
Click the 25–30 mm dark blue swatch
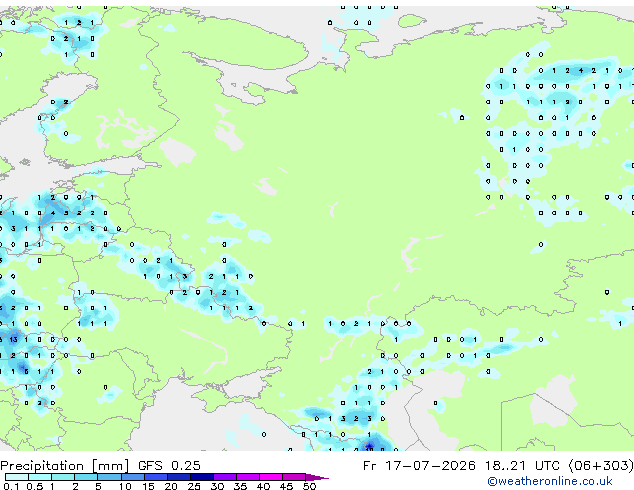click(x=202, y=477)
